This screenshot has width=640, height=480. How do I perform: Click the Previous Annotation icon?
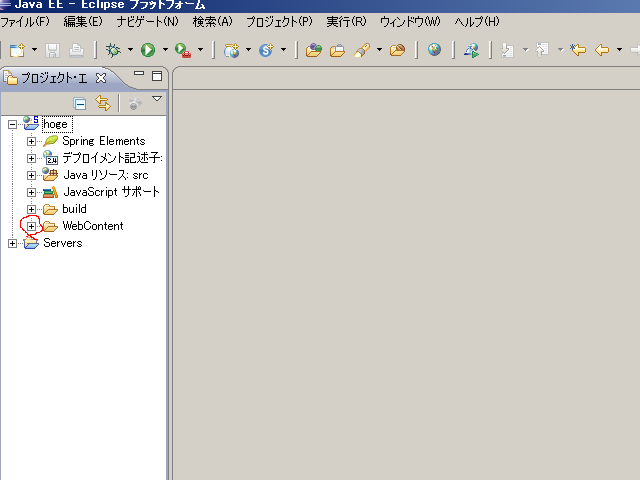[542, 50]
